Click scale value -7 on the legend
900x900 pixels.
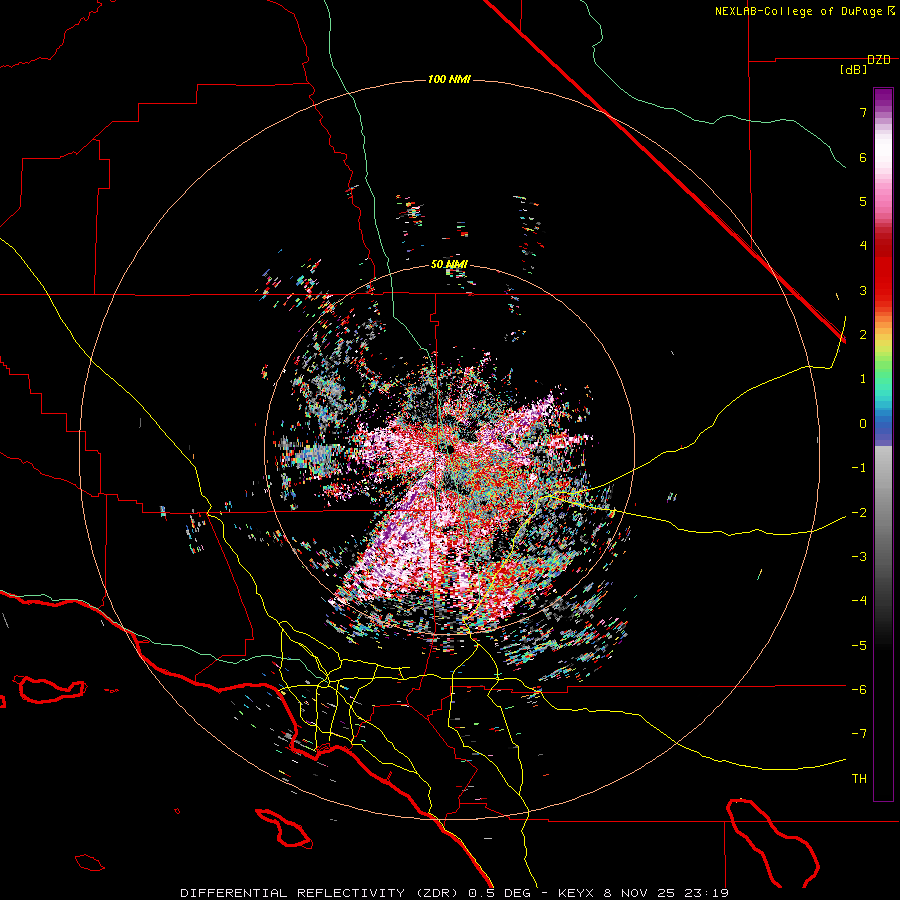coord(859,734)
